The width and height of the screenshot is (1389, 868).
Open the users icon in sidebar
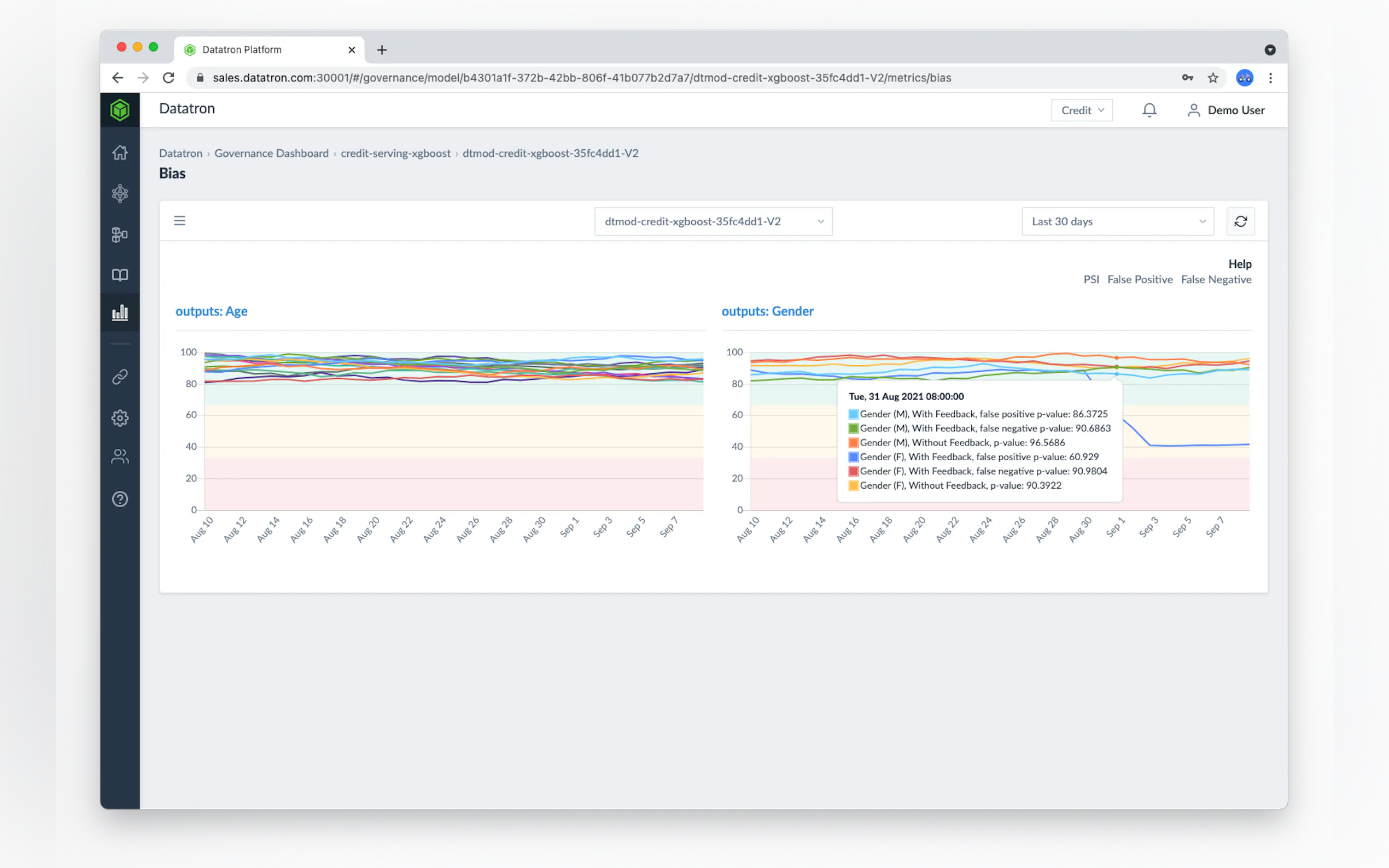(119, 456)
